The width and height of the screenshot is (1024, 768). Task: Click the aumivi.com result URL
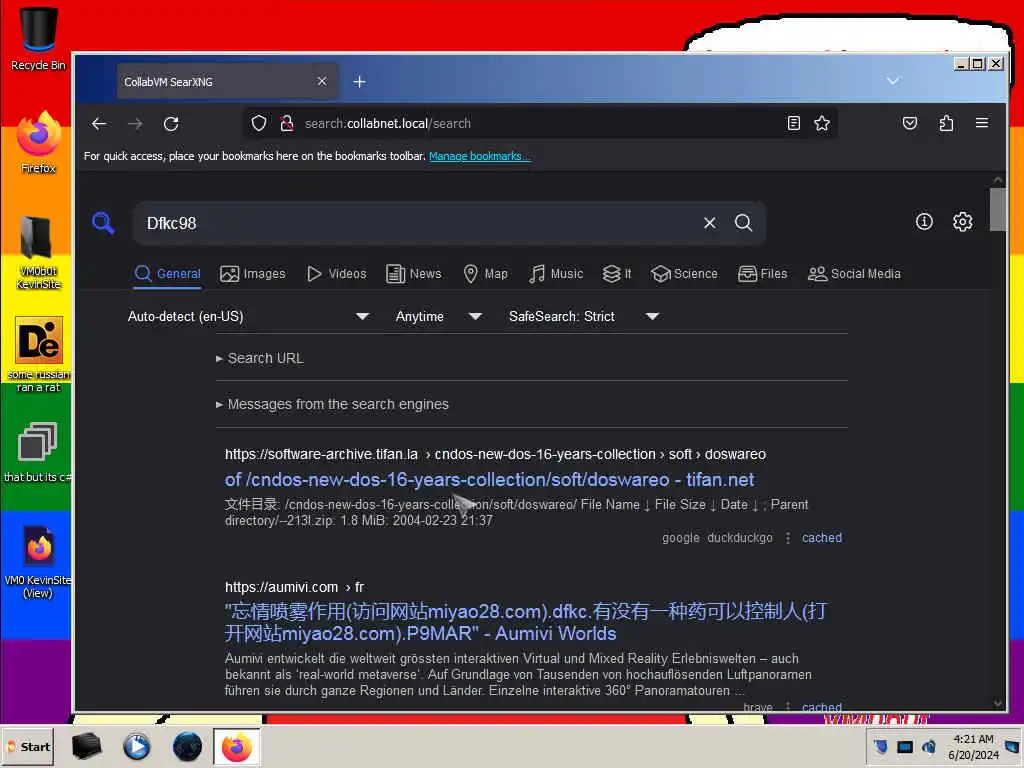294,587
